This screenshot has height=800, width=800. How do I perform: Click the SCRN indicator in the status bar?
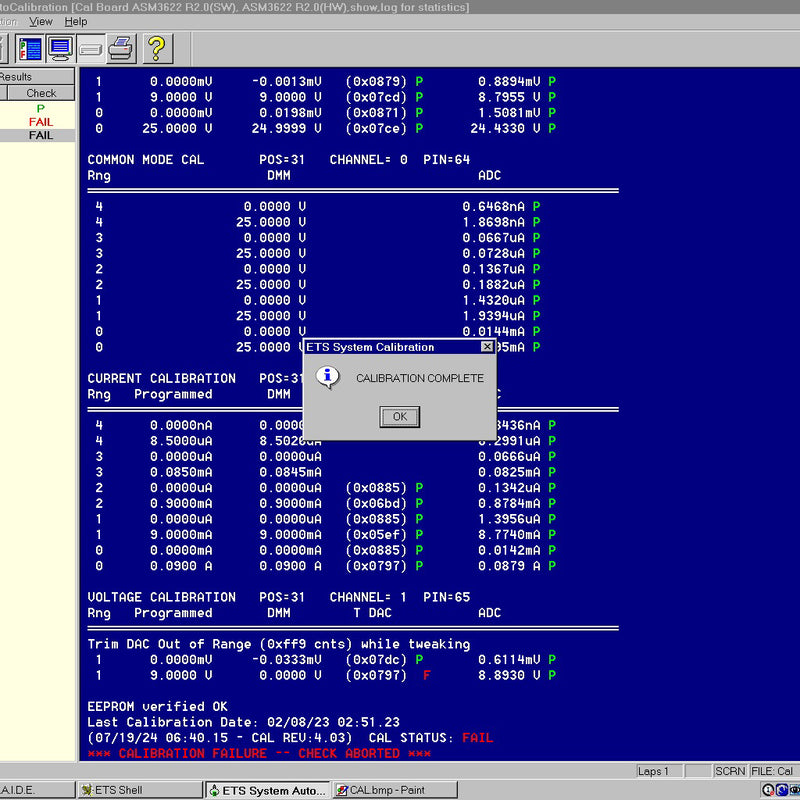731,771
